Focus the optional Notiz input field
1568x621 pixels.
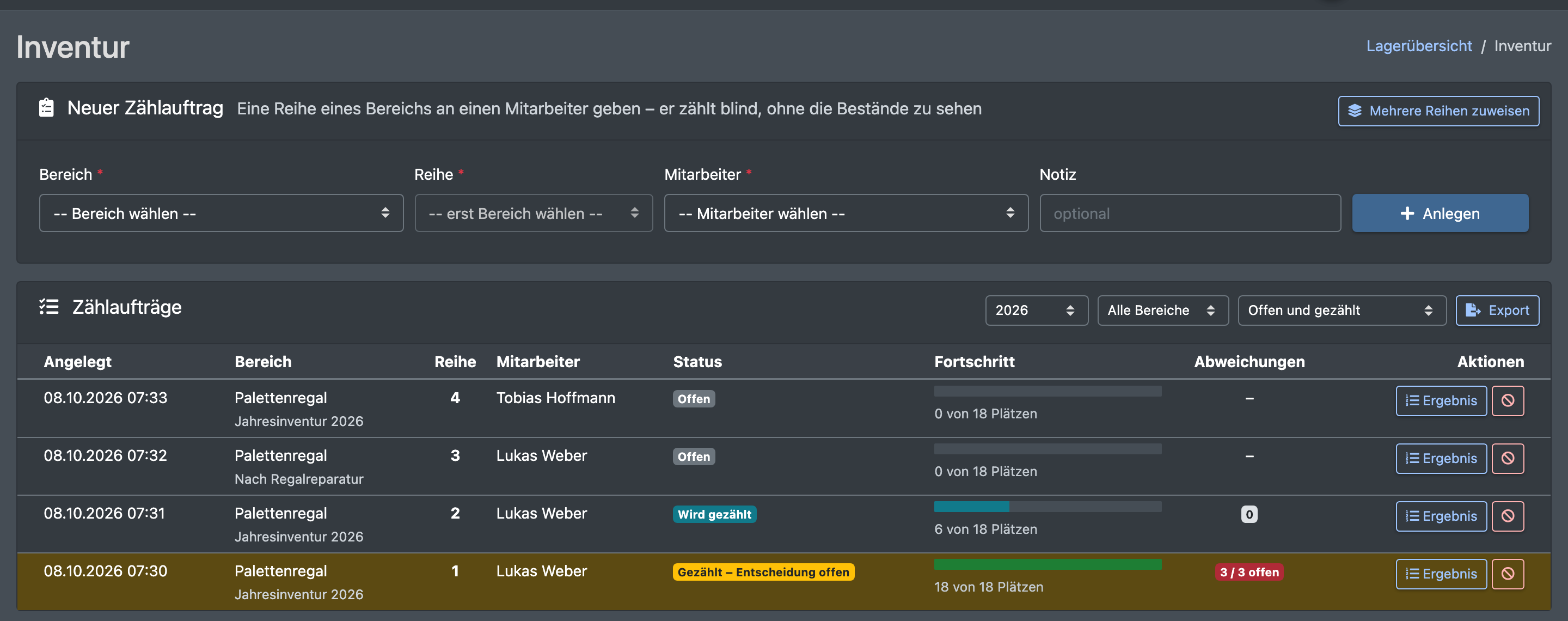coord(1190,213)
